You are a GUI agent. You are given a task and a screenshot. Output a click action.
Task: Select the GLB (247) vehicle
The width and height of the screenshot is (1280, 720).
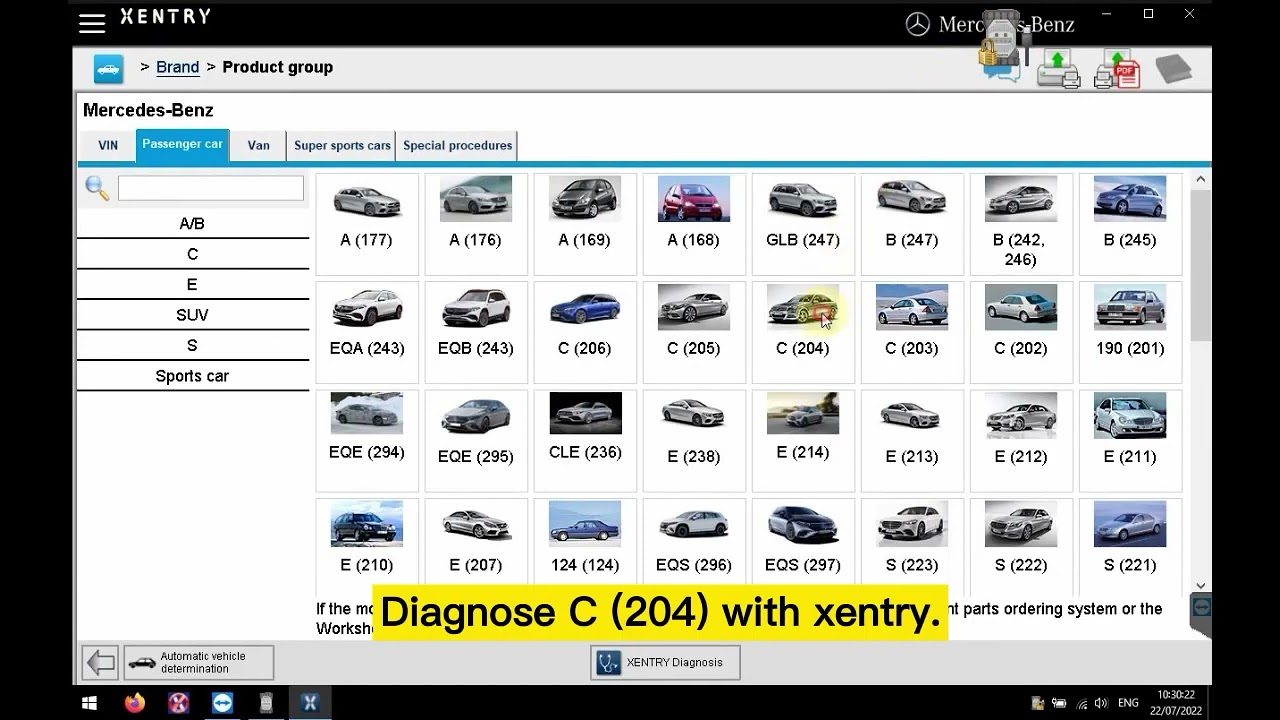point(803,224)
